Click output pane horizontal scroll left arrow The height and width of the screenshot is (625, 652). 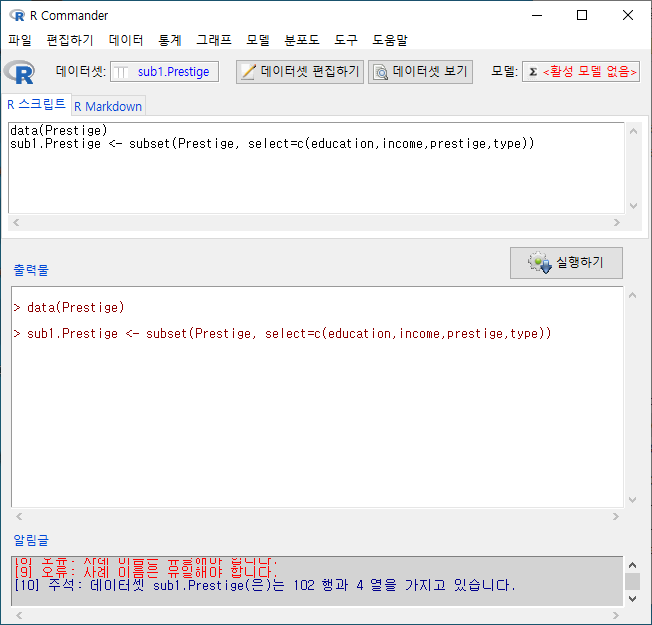point(19,516)
